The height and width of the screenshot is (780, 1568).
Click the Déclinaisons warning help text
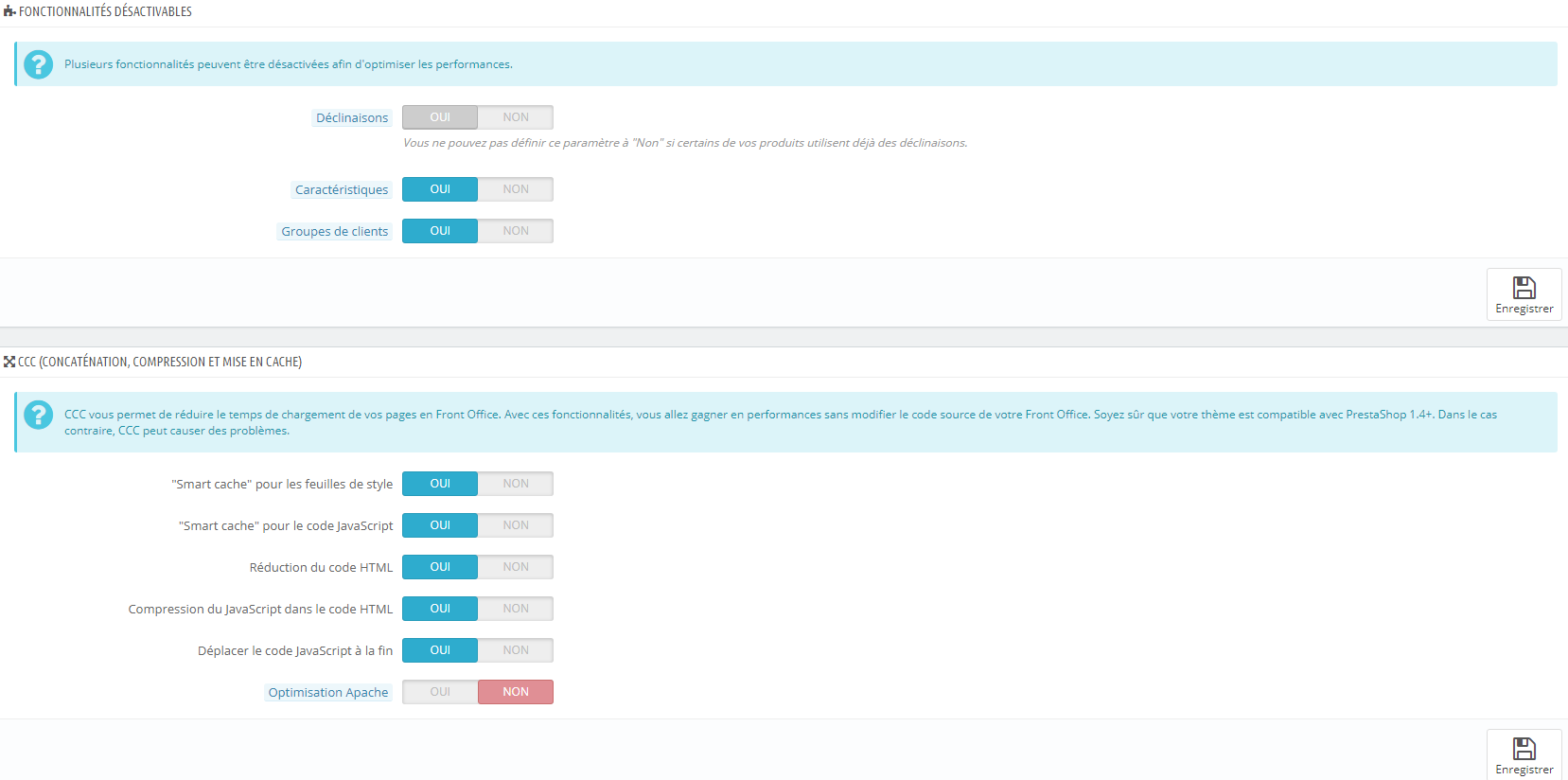click(x=685, y=143)
